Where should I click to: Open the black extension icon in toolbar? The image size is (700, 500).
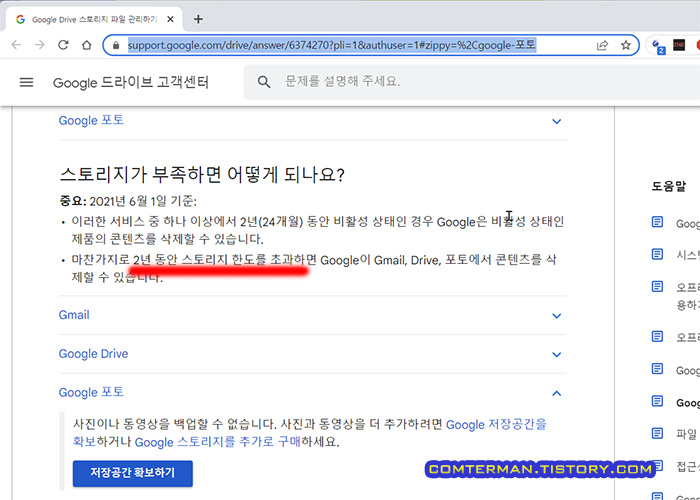pyautogui.click(x=679, y=45)
